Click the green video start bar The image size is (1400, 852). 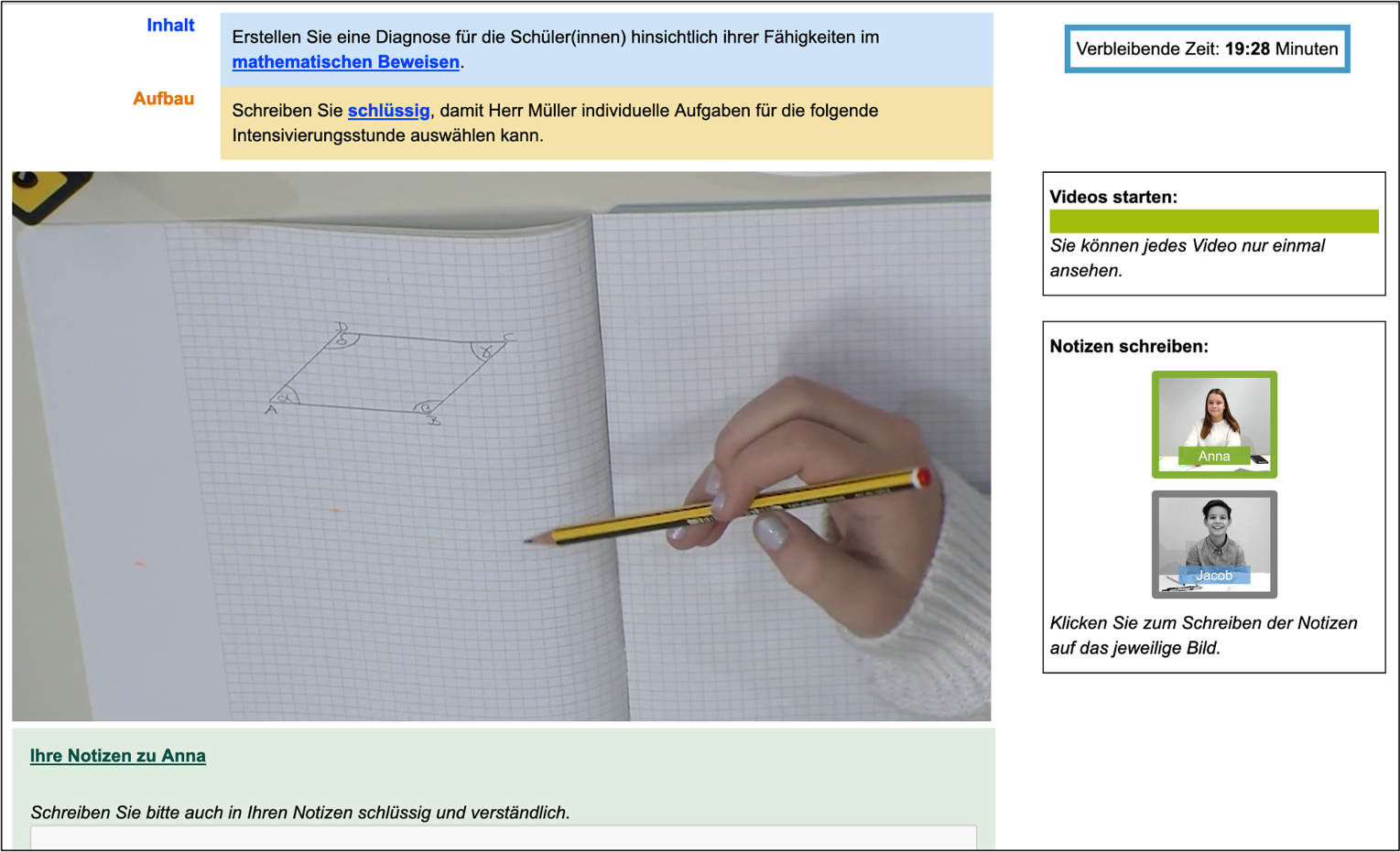pos(1213,221)
